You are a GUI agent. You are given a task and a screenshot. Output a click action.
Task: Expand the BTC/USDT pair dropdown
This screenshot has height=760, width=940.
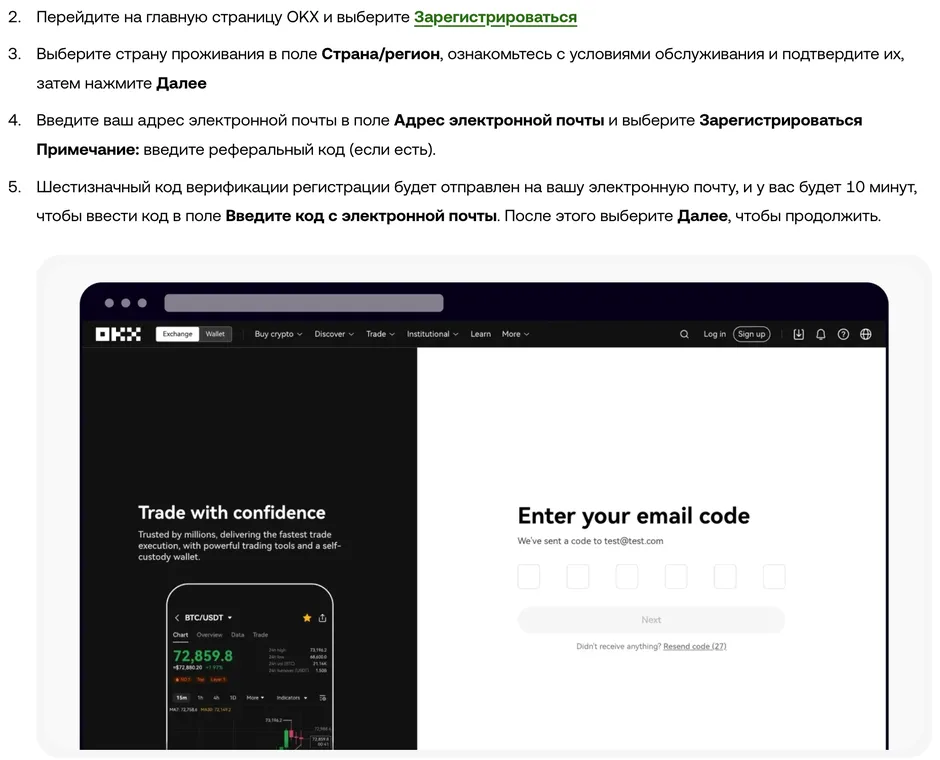[x=209, y=617]
